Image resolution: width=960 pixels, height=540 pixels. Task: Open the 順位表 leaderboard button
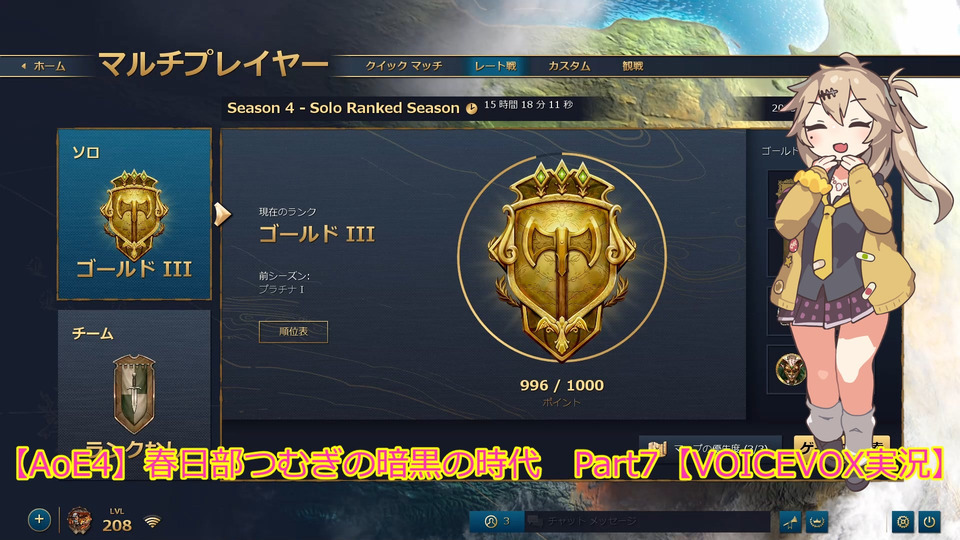pos(293,331)
